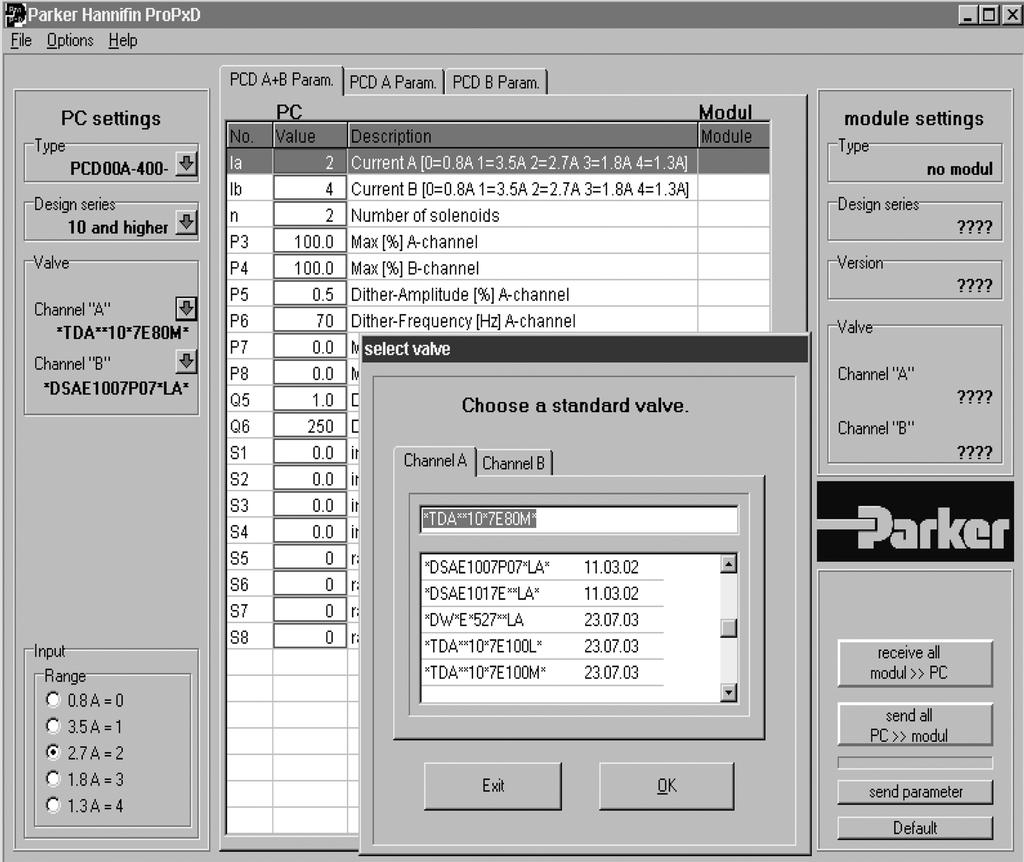Click the Module column header
1024x862 pixels.
tap(733, 136)
